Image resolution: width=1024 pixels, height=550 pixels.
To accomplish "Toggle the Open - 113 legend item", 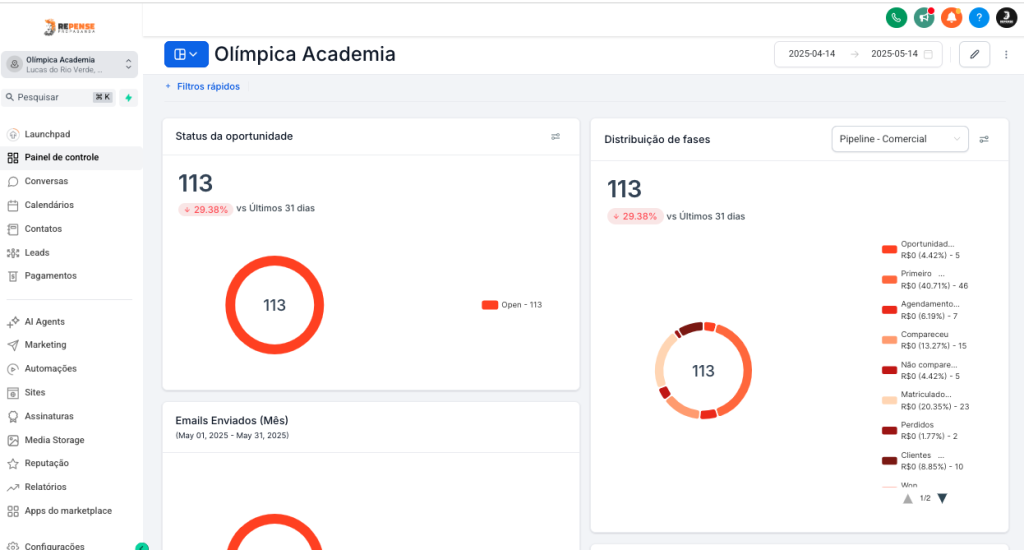I will tap(512, 305).
